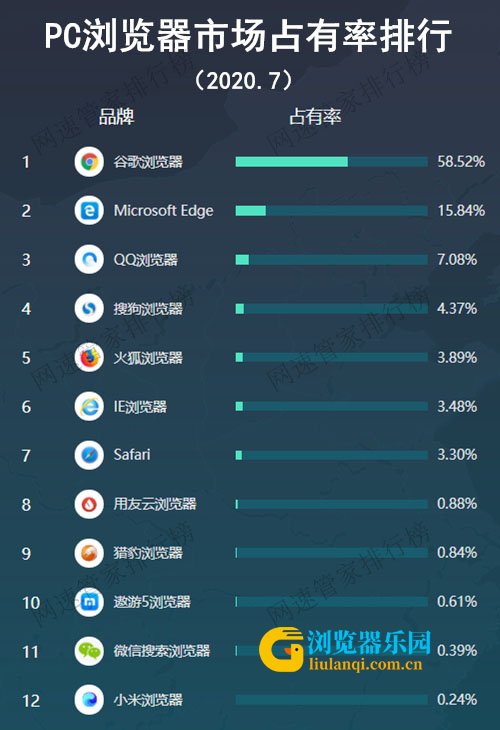Click the Microsoft Edge 15.84% share bar
This screenshot has width=500, height=730.
(x=331, y=211)
